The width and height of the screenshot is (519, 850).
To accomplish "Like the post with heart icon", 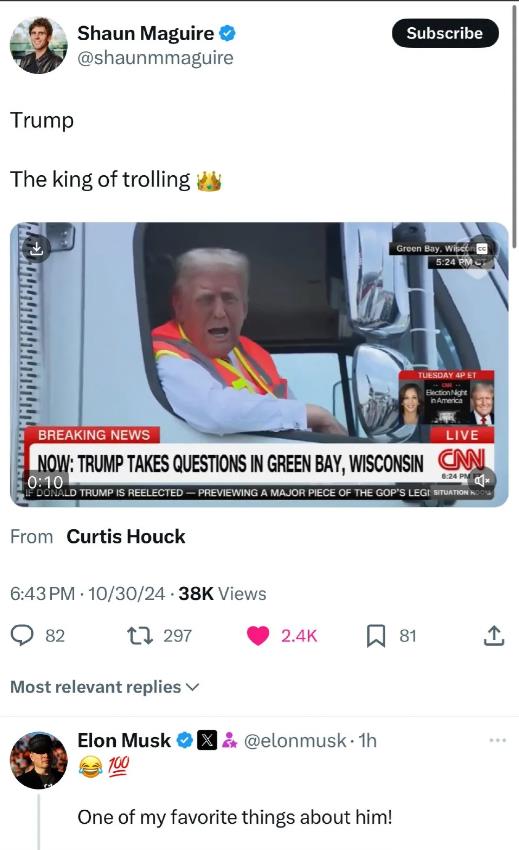I will [258, 635].
